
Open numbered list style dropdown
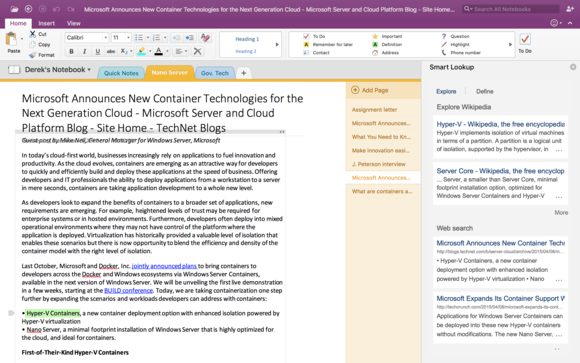point(165,38)
